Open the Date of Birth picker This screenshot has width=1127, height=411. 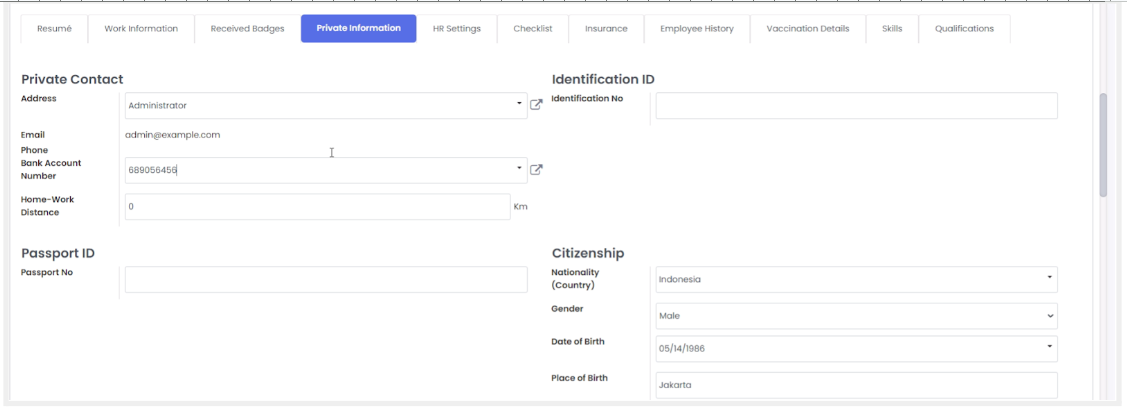[855, 349]
